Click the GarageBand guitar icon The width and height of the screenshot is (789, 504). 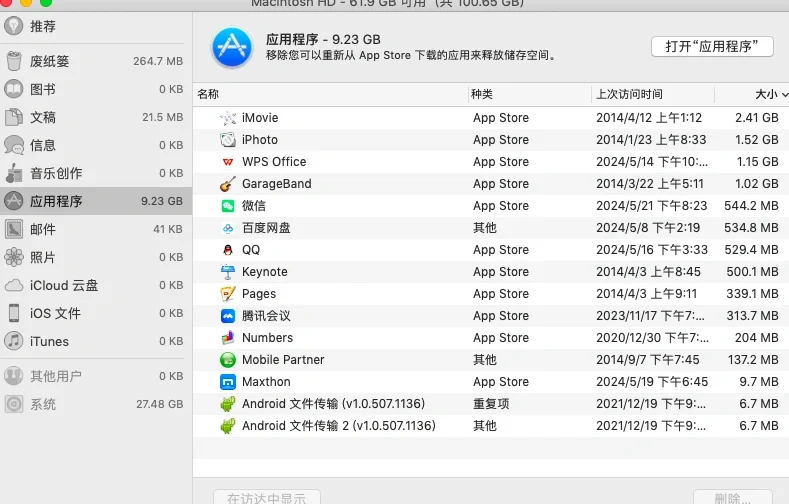228,184
